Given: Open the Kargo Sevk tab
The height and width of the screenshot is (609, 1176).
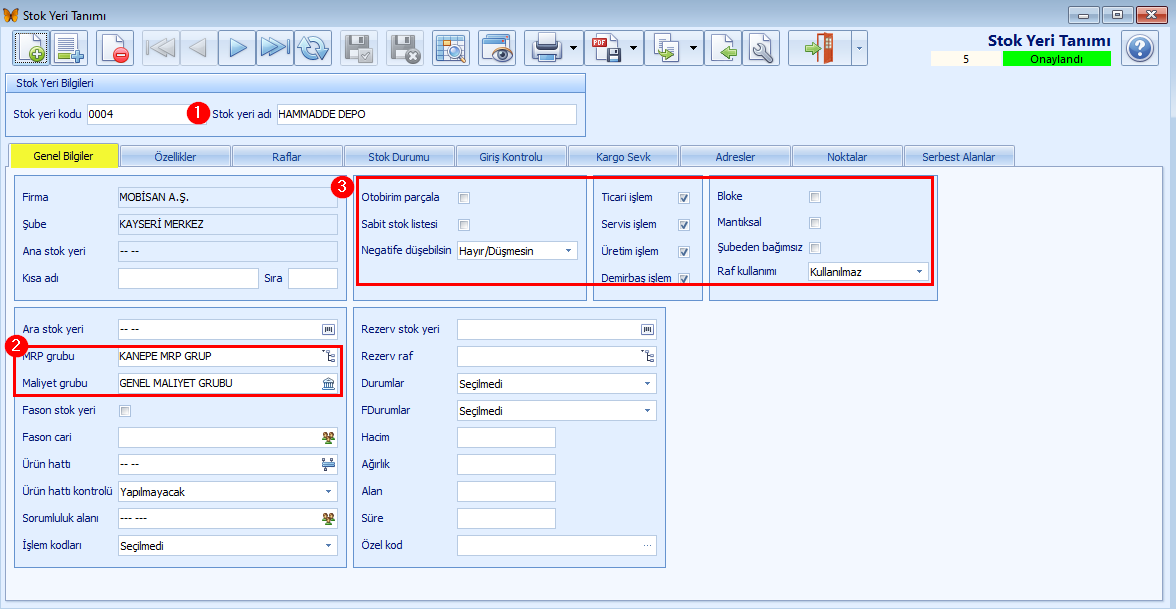Looking at the screenshot, I should [x=624, y=156].
